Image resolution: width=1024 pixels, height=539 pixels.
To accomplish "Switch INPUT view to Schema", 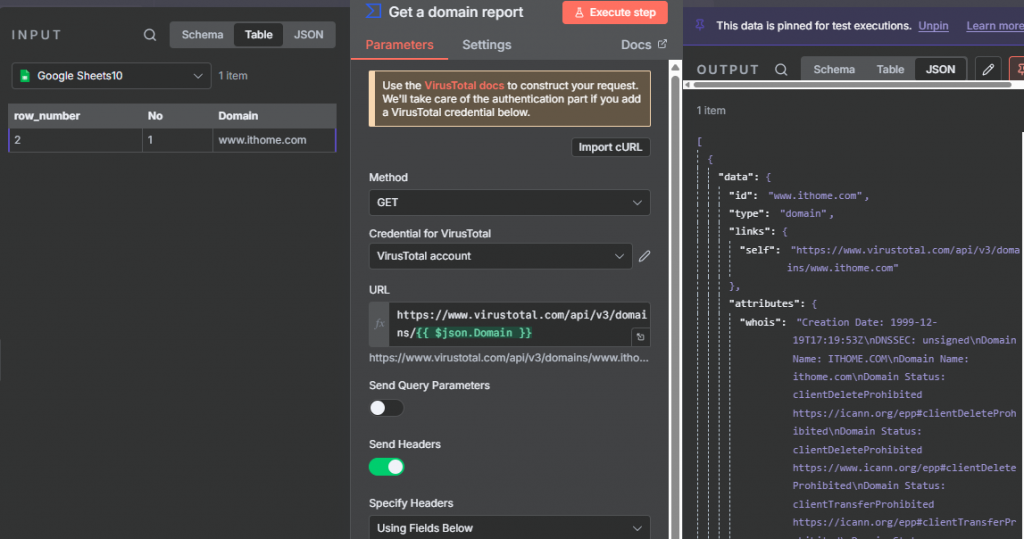I will tap(202, 35).
